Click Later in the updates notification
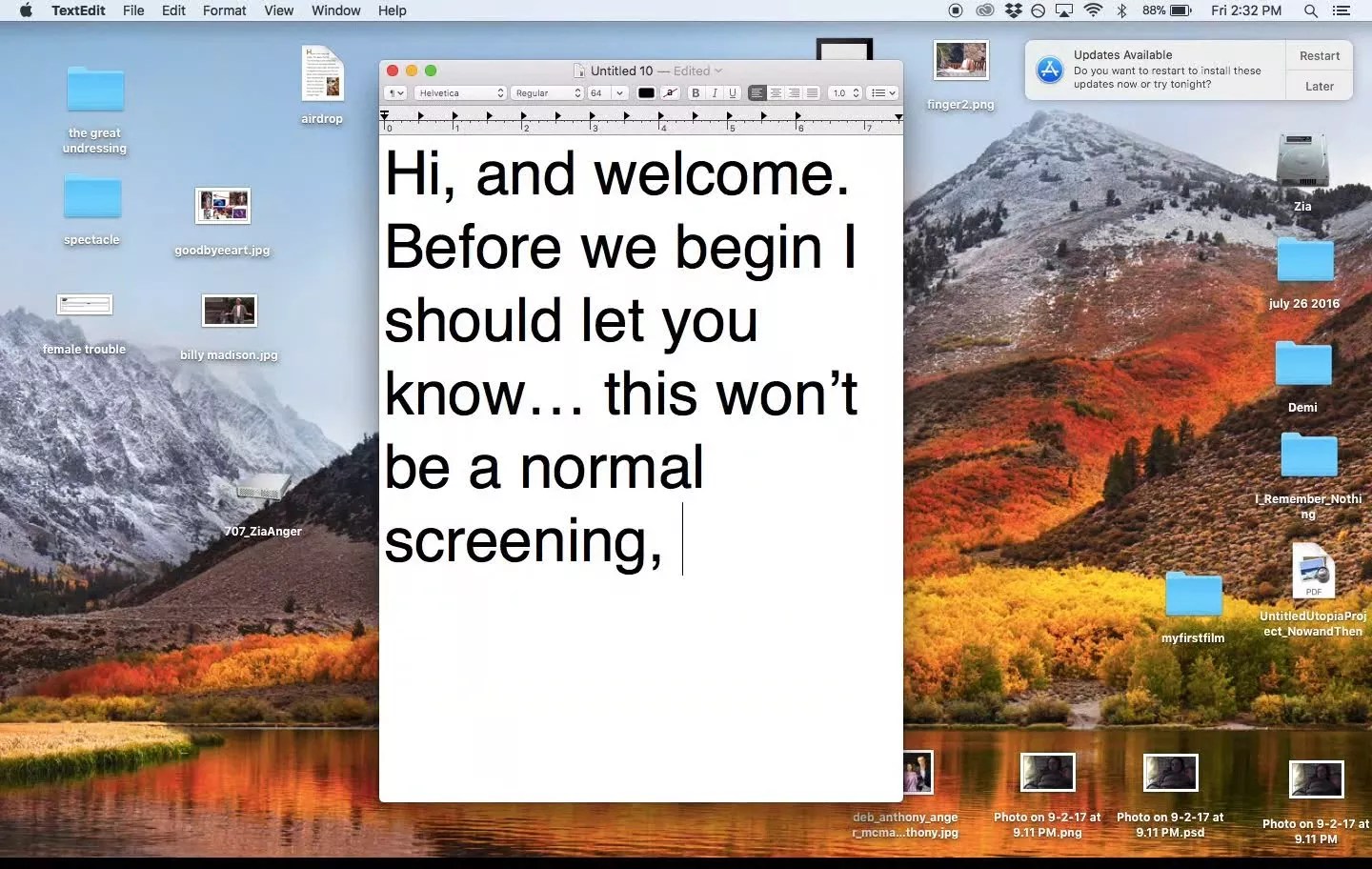Viewport: 1372px width, 869px height. point(1320,86)
